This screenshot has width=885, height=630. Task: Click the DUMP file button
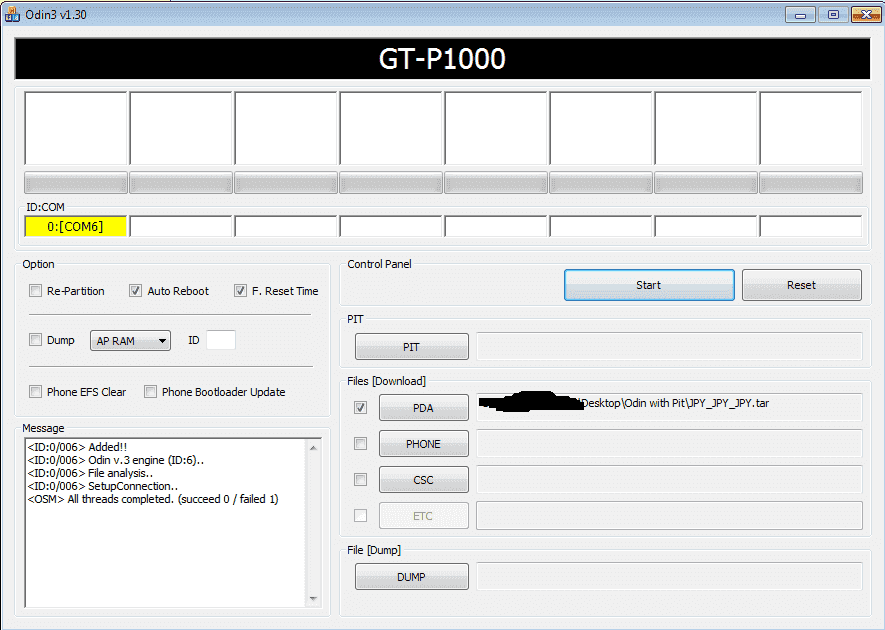point(411,576)
